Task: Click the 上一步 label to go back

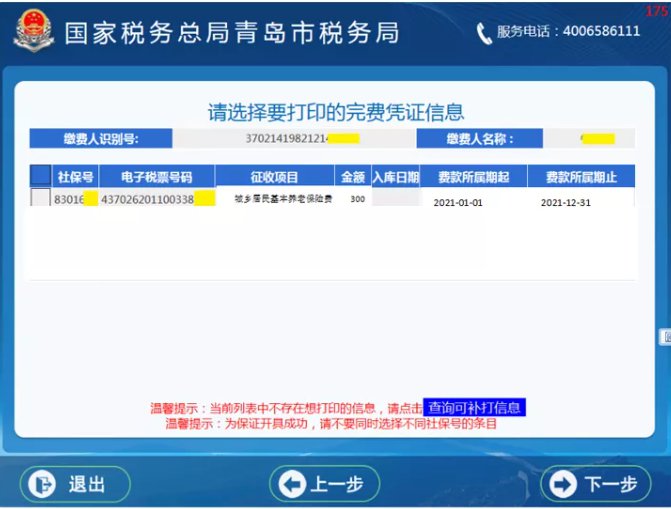Action: point(337,485)
